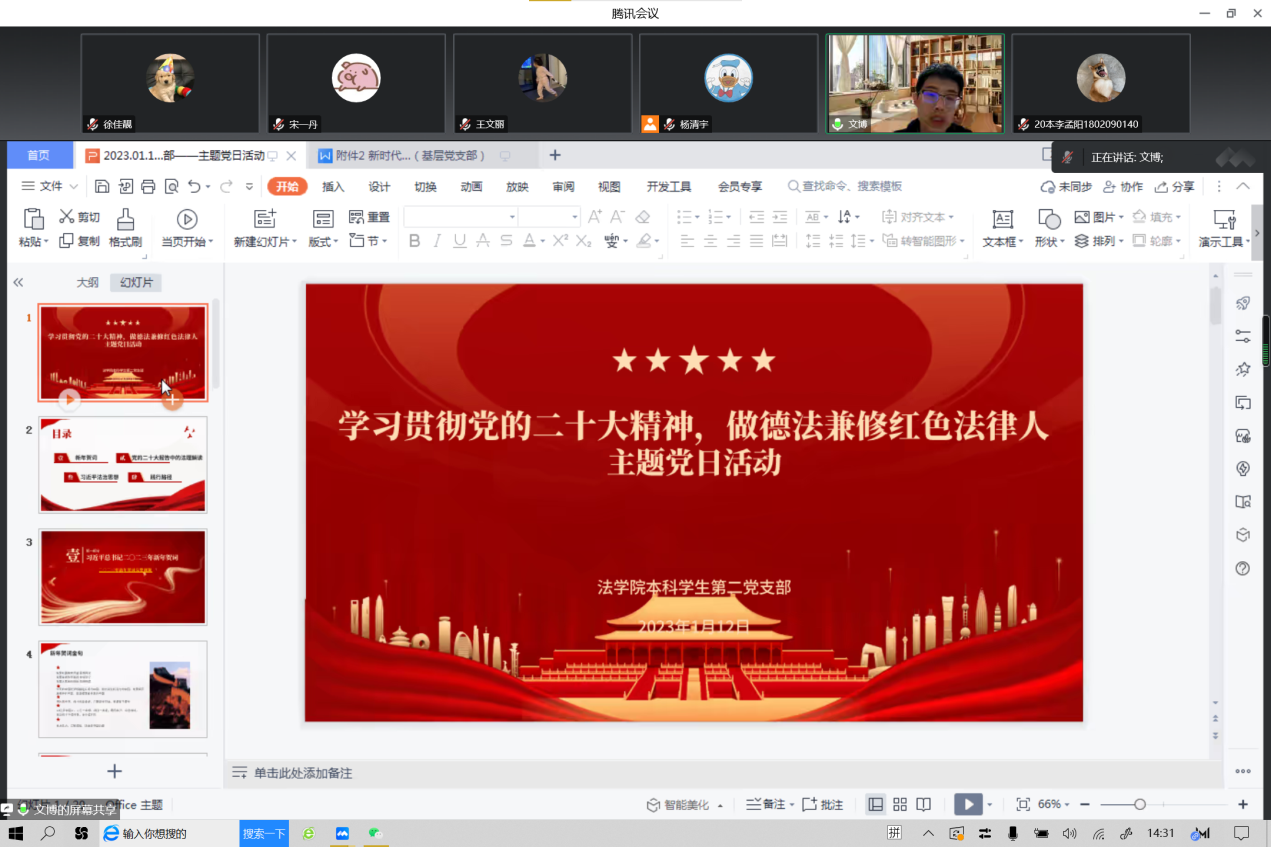Switch to reading view book icon
The height and width of the screenshot is (847, 1271).
point(924,804)
